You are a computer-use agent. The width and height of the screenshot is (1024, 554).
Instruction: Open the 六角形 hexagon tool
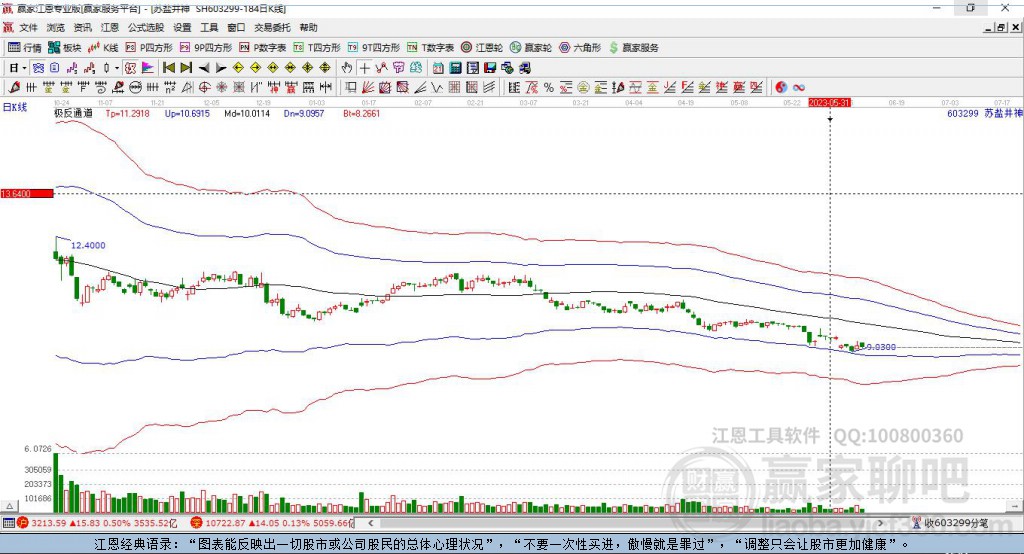click(580, 47)
